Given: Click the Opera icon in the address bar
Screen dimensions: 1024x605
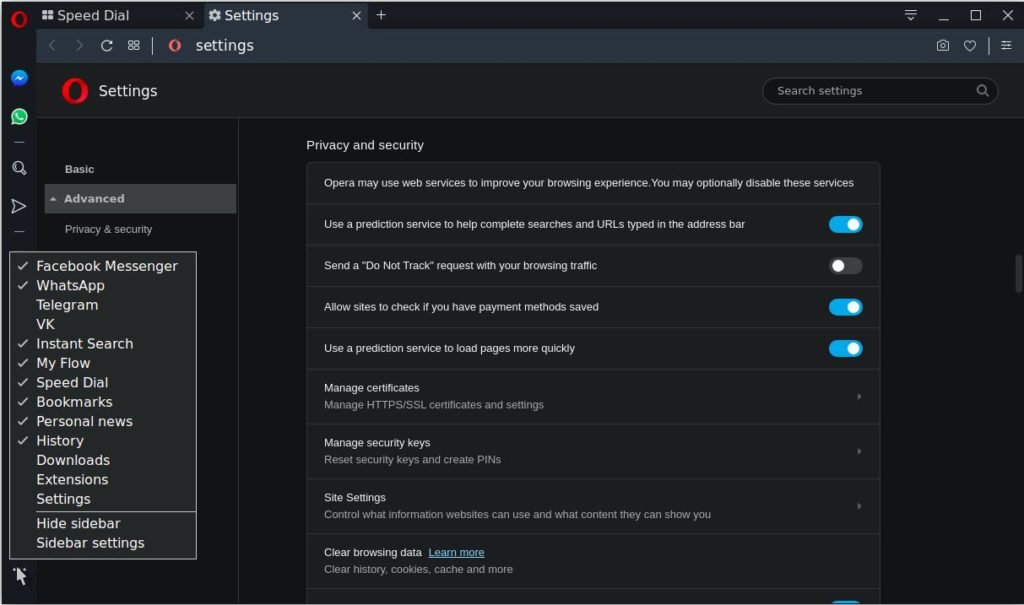Looking at the screenshot, I should coord(174,45).
